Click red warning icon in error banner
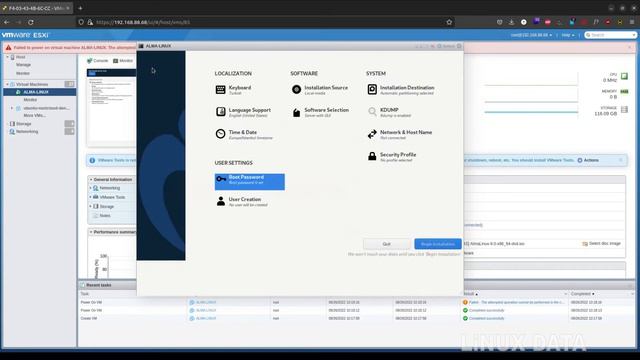The width and height of the screenshot is (640, 360). point(8,48)
